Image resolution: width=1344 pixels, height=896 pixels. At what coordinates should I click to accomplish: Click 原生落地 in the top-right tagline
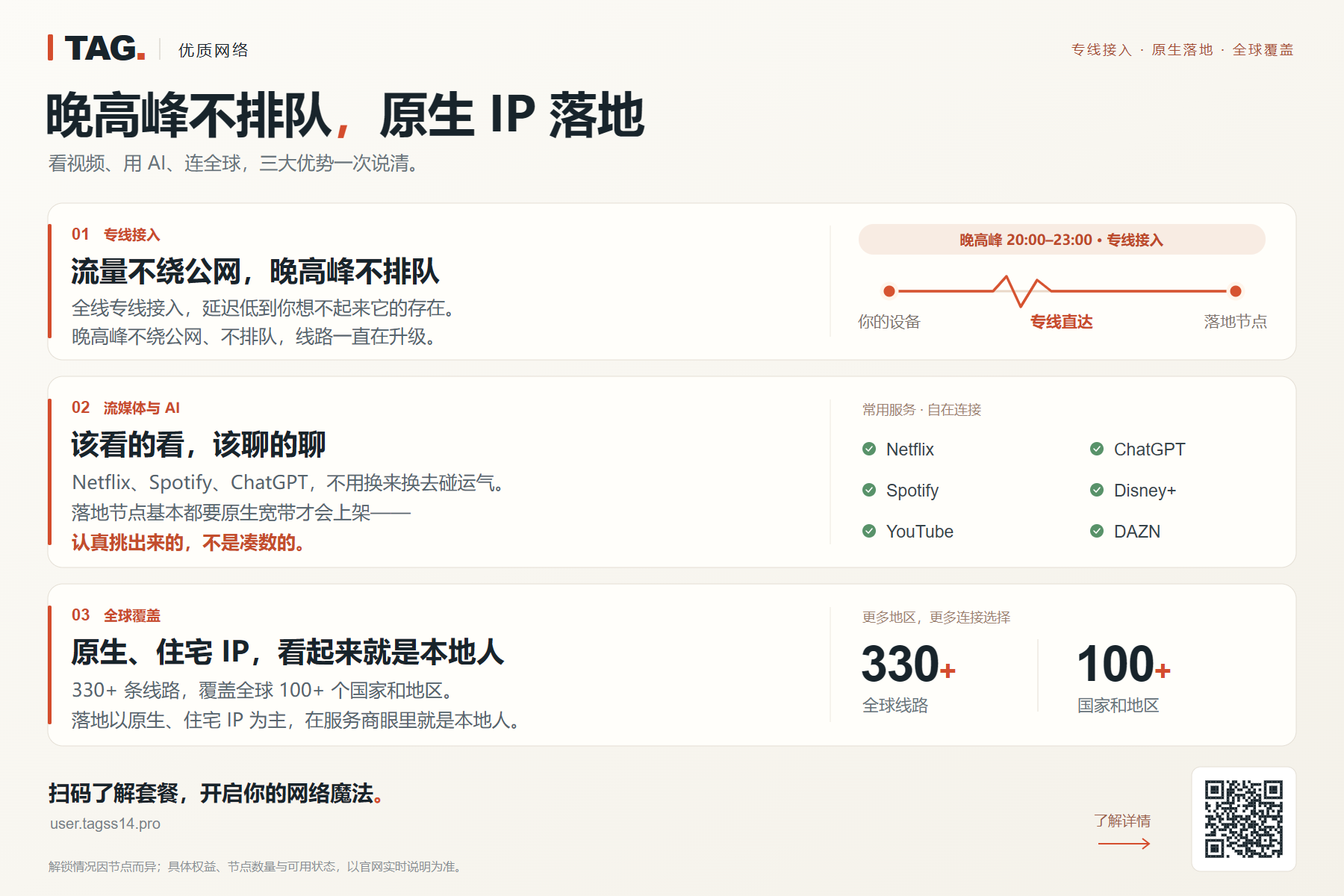[1183, 49]
